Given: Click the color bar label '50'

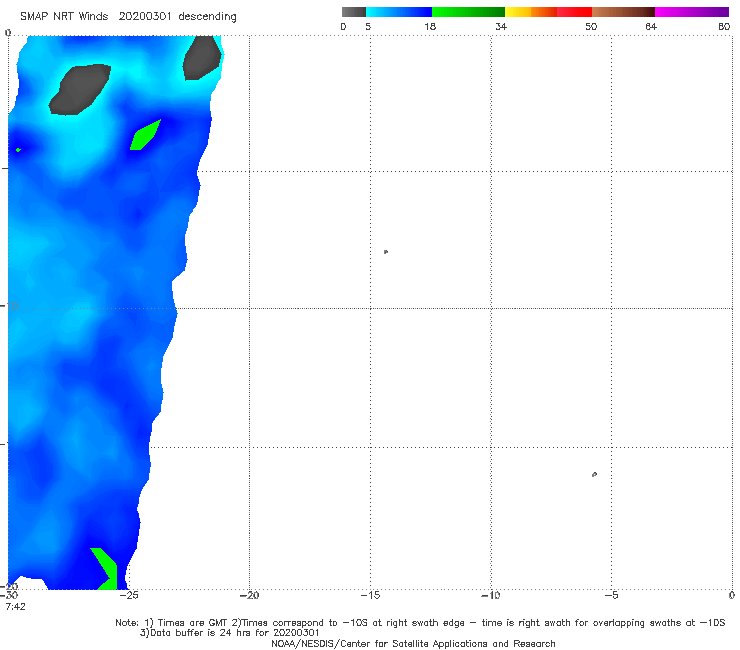Looking at the screenshot, I should (x=591, y=27).
